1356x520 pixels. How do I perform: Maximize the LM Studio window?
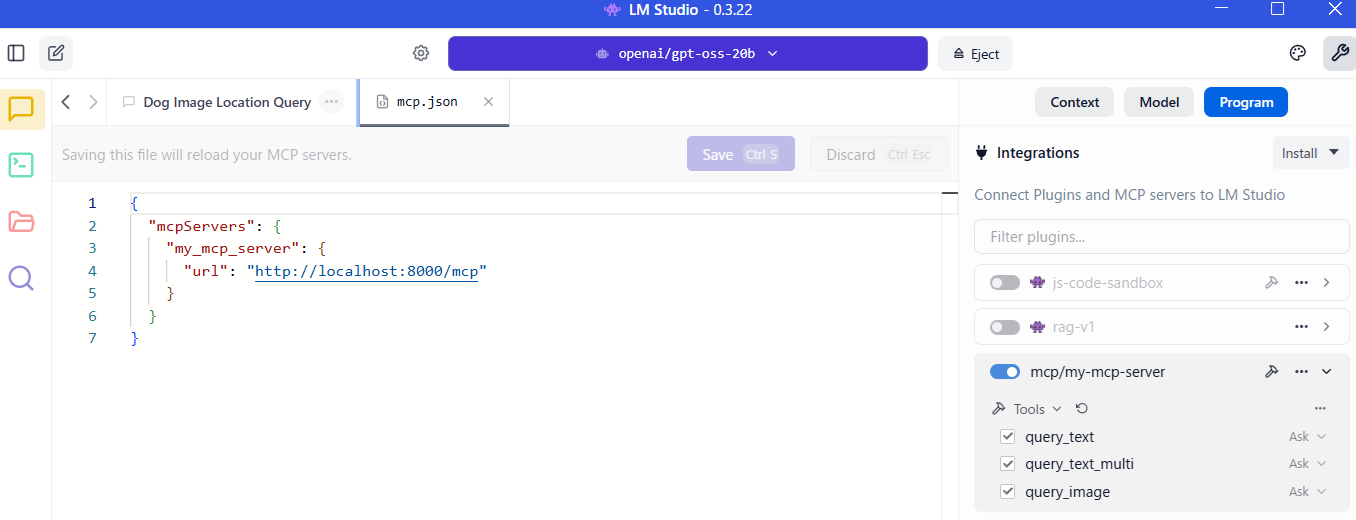click(1277, 9)
